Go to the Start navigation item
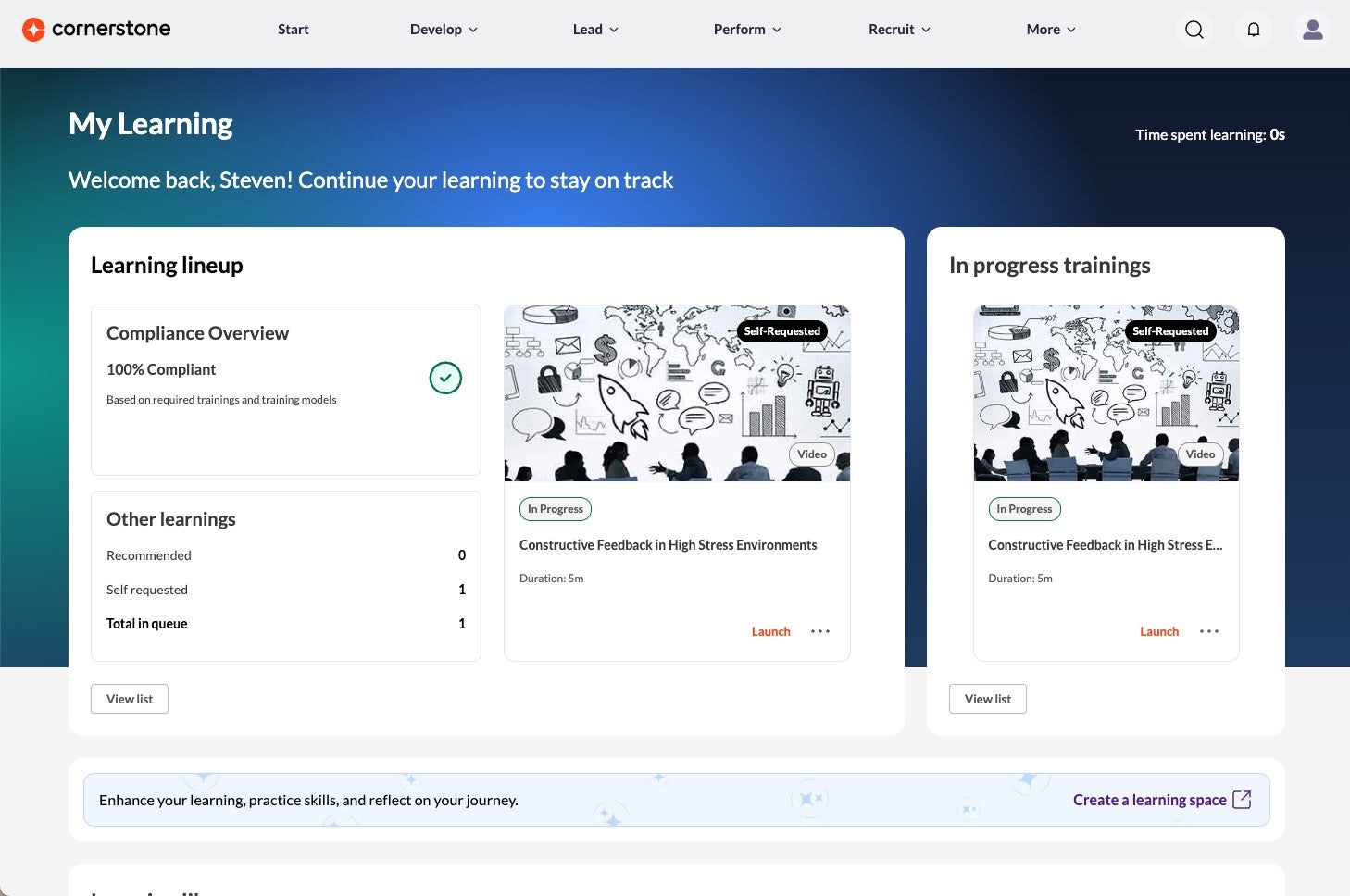 [293, 30]
